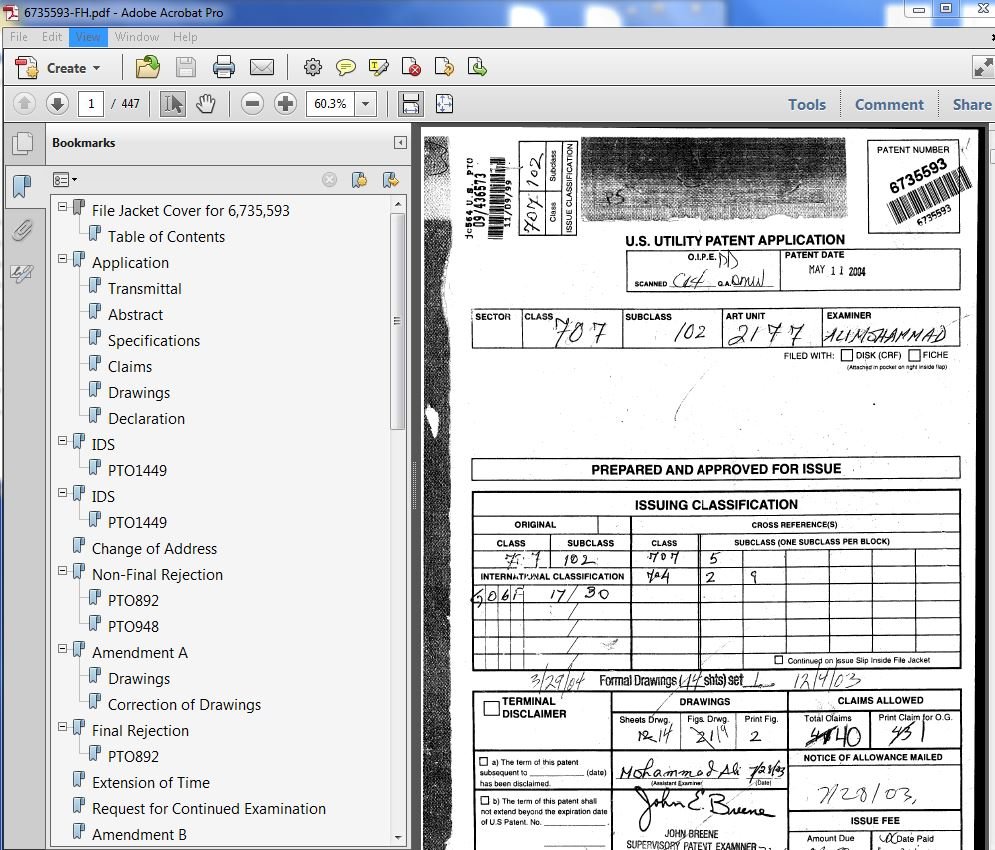Open the File menu
995x850 pixels.
click(19, 37)
